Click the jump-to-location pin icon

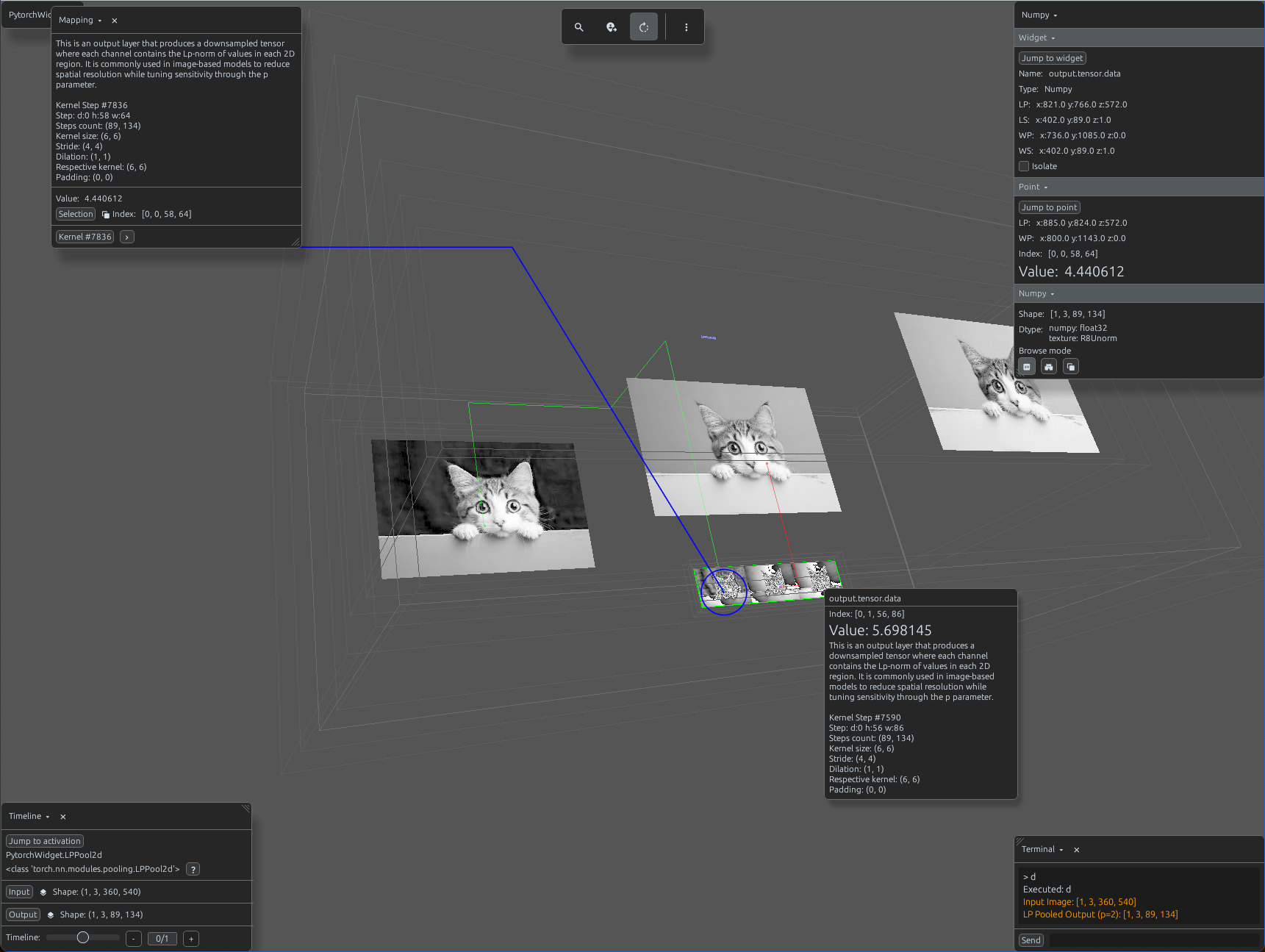click(612, 27)
